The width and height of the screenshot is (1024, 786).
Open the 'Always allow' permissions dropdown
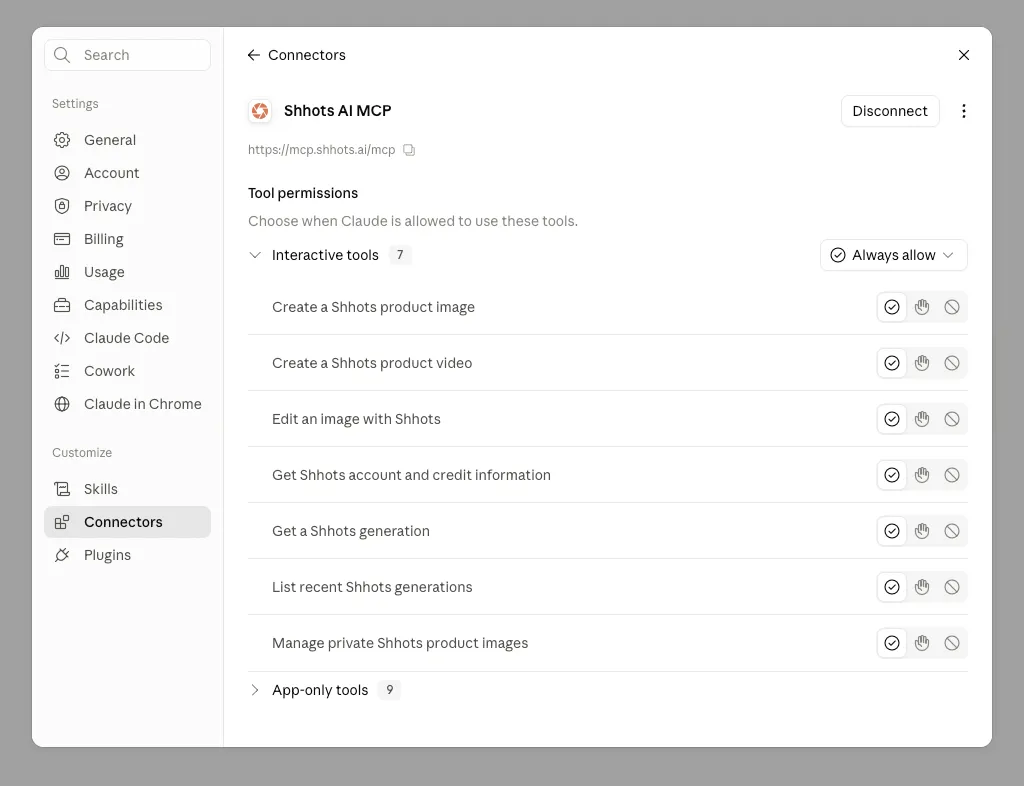893,255
